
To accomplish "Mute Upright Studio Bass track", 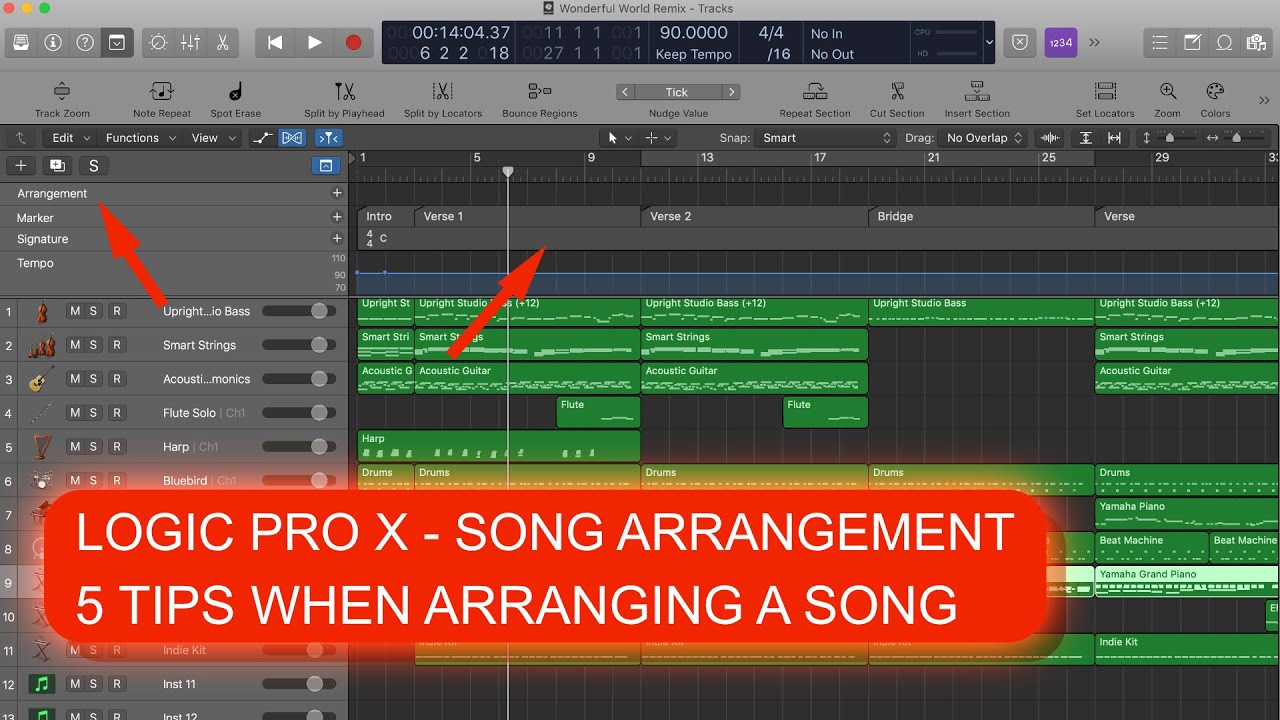I will pos(75,311).
